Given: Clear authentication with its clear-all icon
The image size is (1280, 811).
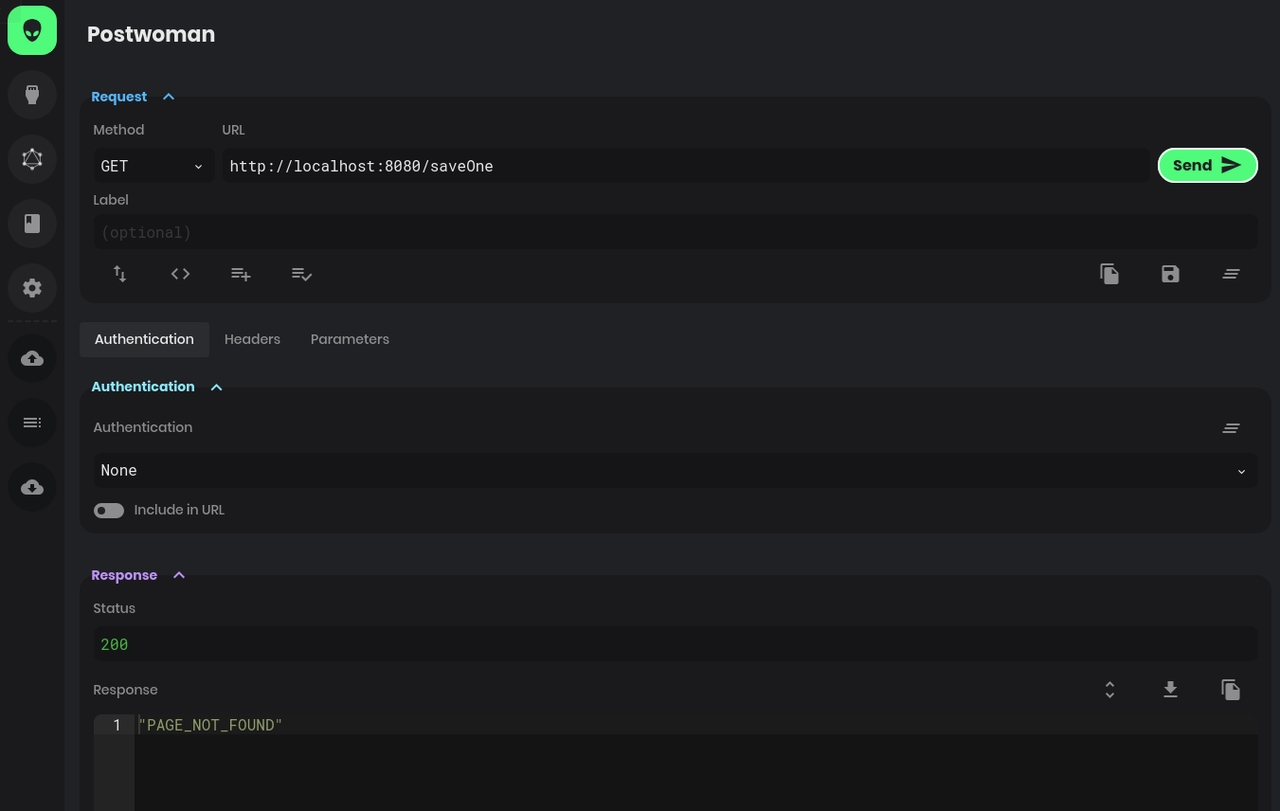Looking at the screenshot, I should click(x=1231, y=428).
